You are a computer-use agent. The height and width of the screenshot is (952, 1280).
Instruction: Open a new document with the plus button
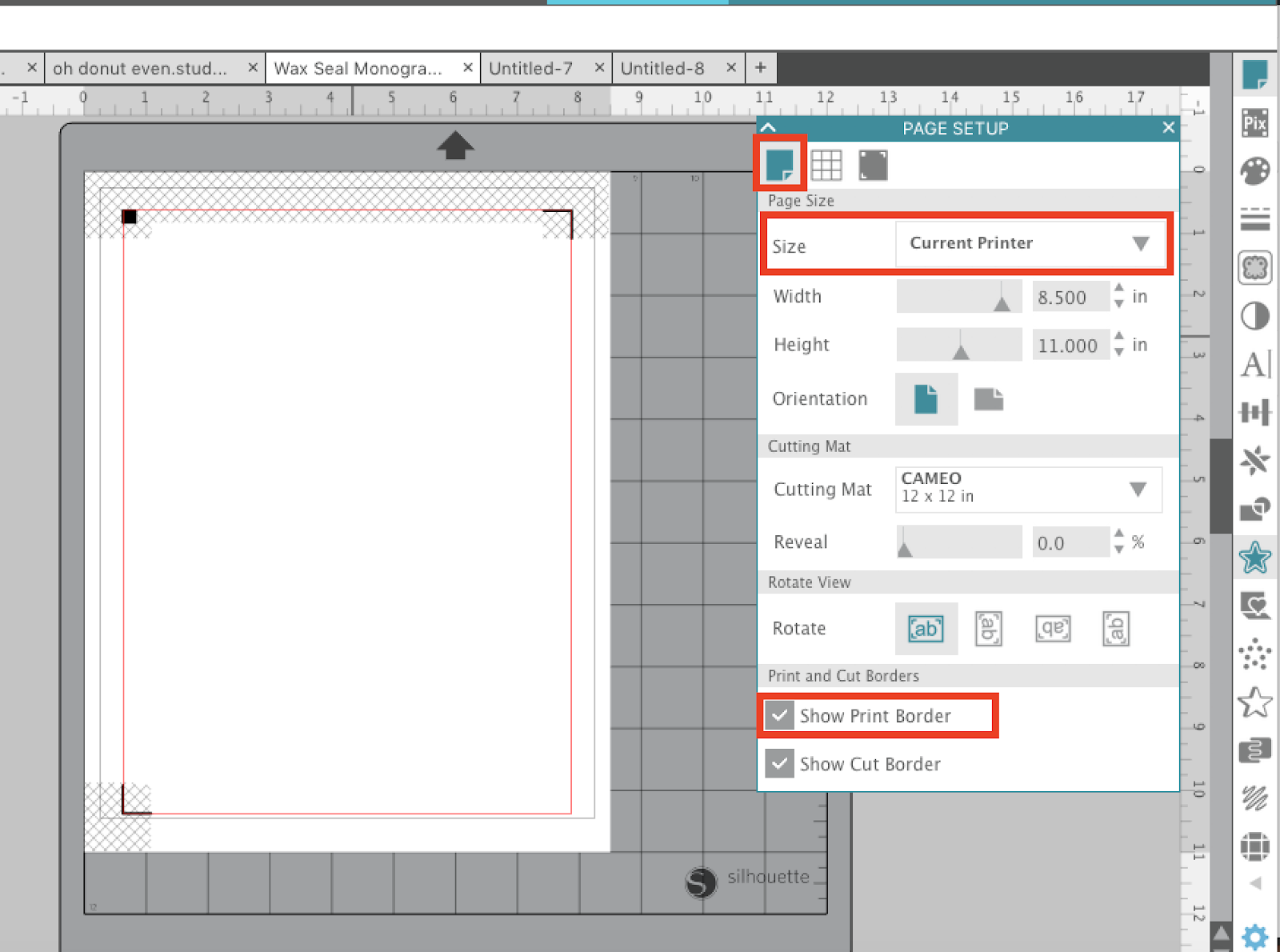[x=760, y=68]
